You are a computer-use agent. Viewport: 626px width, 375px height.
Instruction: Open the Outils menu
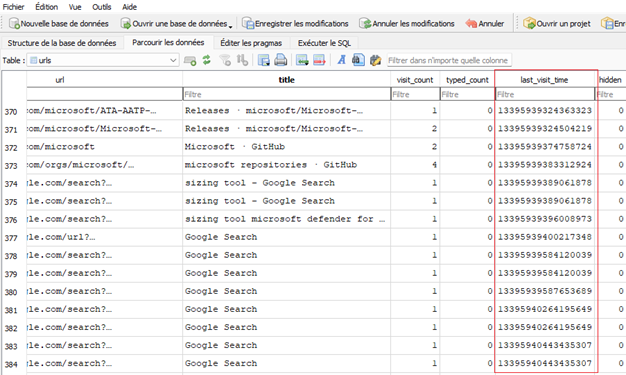click(101, 7)
